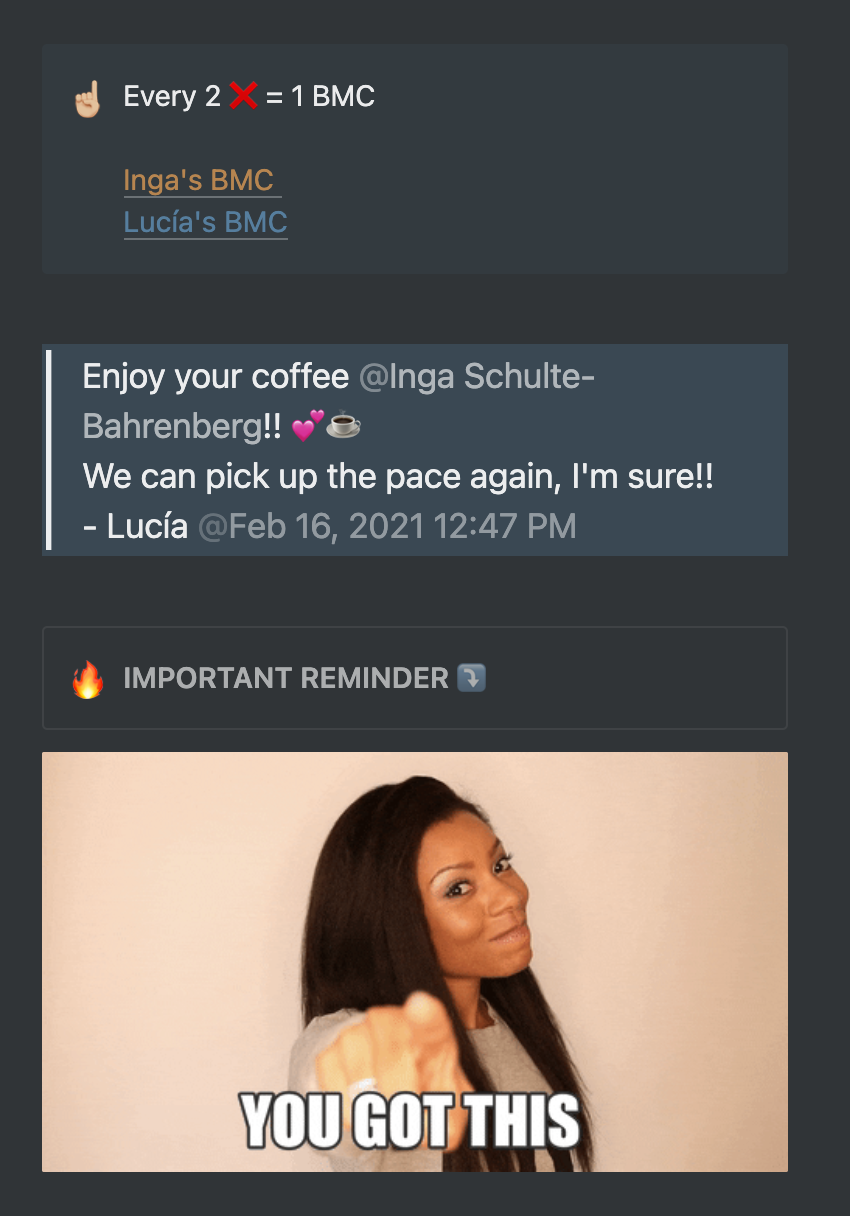Click the '1 BMC' text in the callout
This screenshot has height=1216, width=850.
[x=333, y=97]
